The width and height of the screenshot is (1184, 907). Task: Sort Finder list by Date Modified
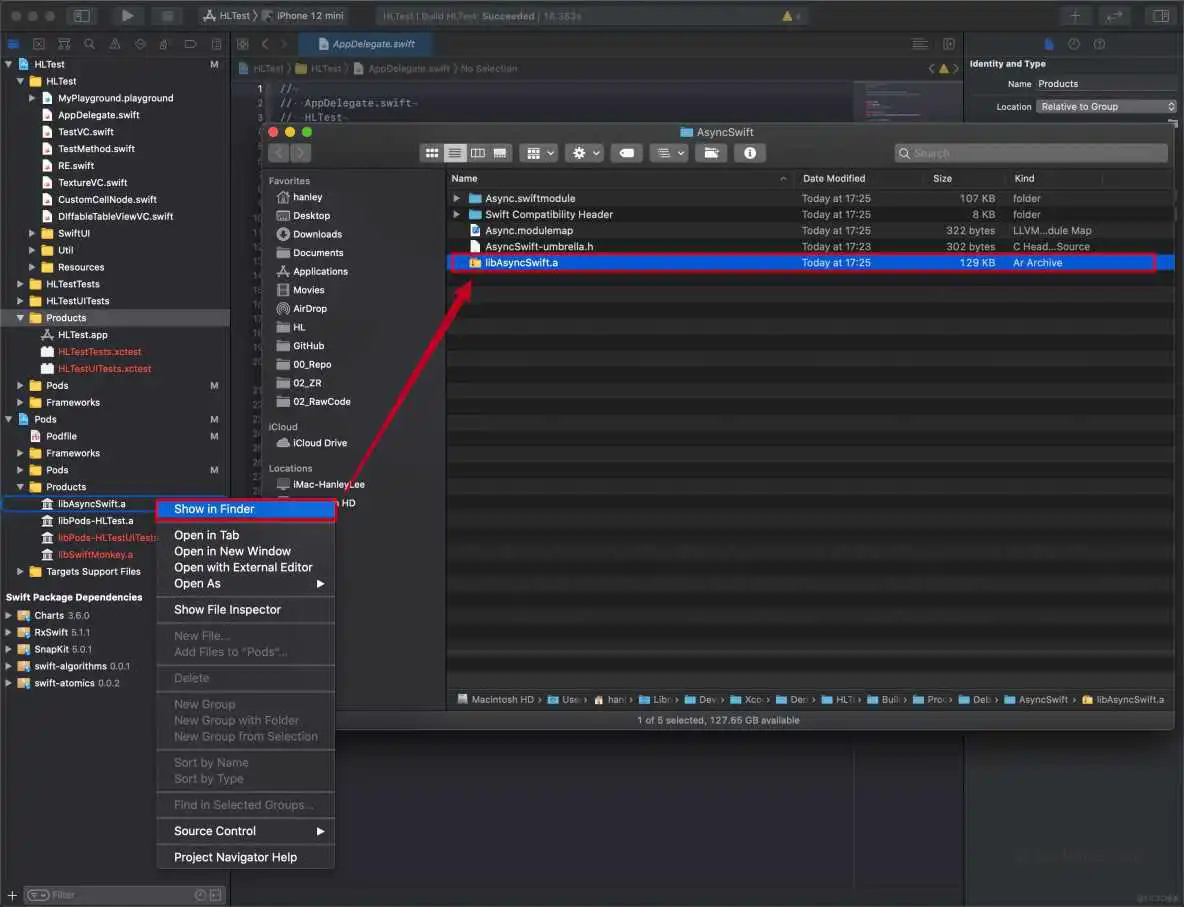(x=834, y=179)
